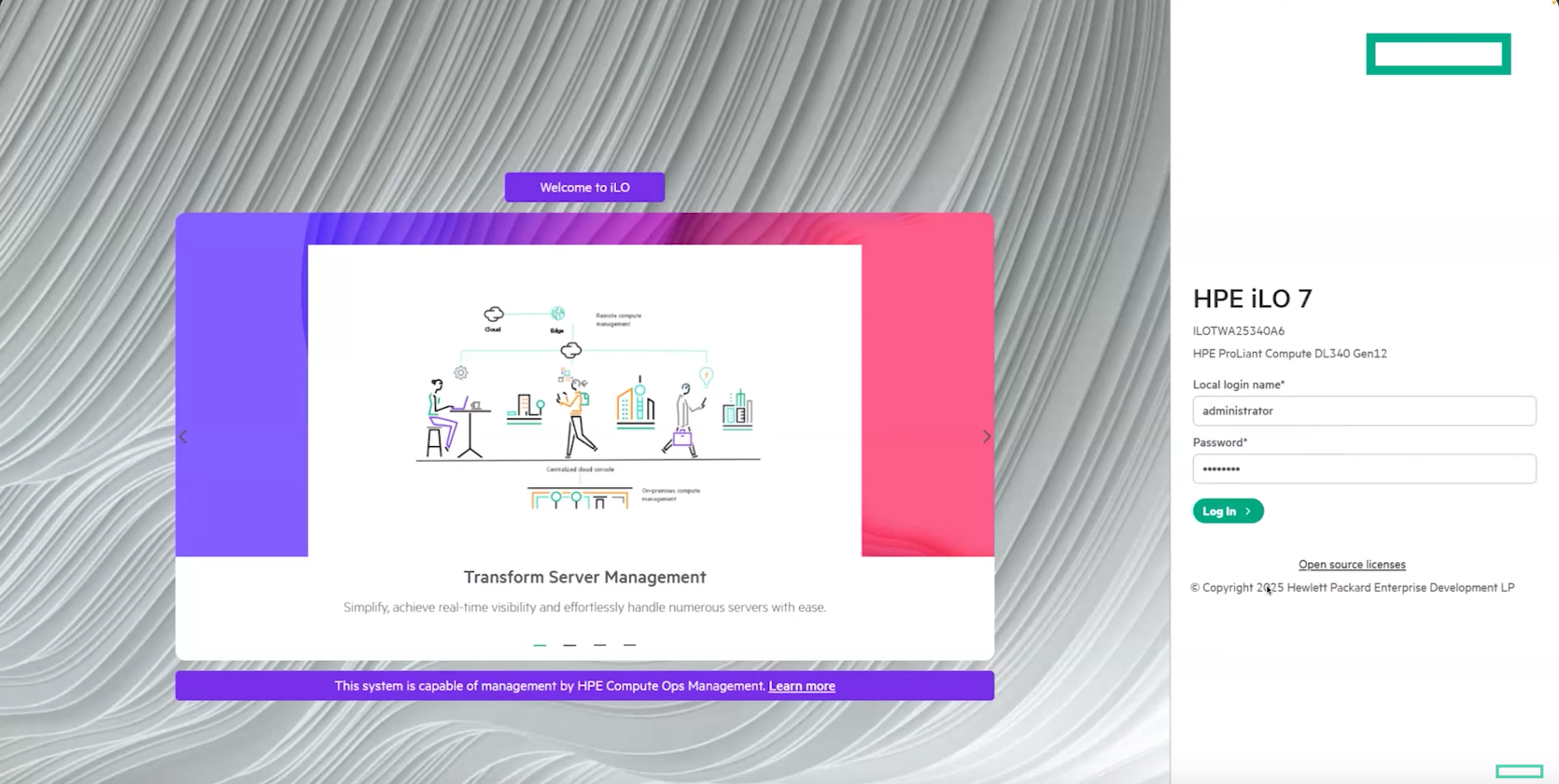The image size is (1559, 784).
Task: Click the Welcome to iLO banner
Action: coord(584,187)
